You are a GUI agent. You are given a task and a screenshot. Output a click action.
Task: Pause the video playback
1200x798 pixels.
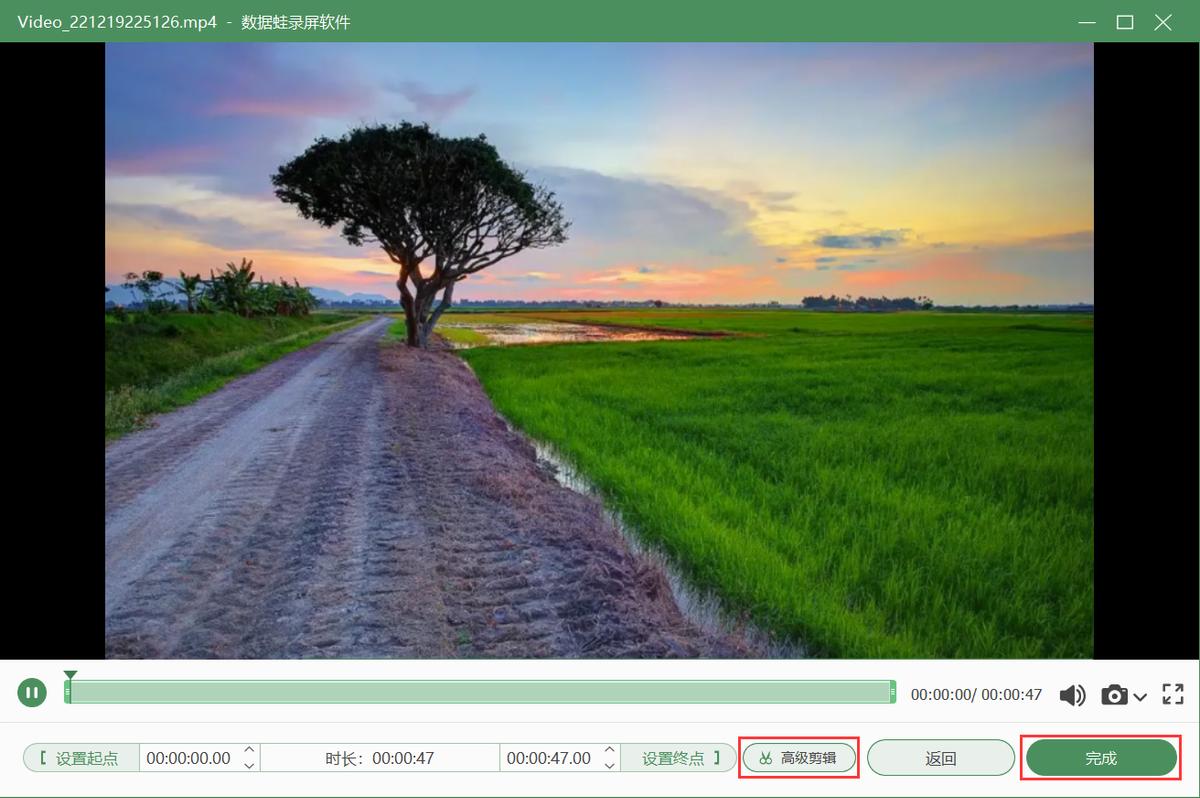tap(32, 692)
